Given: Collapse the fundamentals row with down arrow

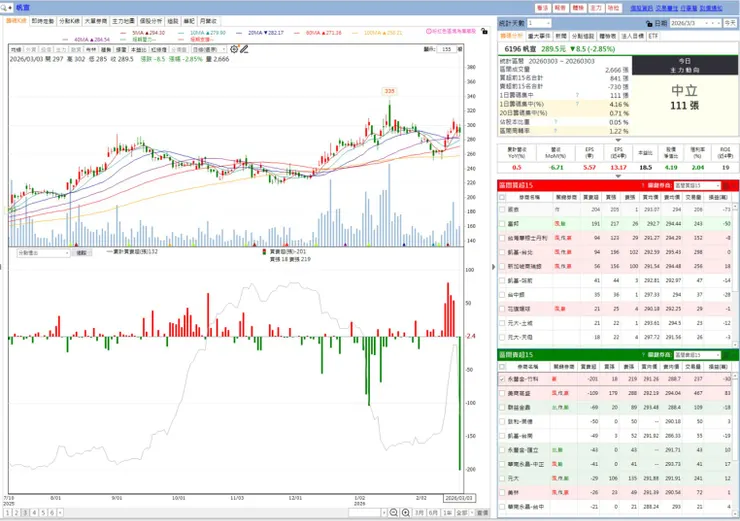Looking at the screenshot, I should [618, 176].
